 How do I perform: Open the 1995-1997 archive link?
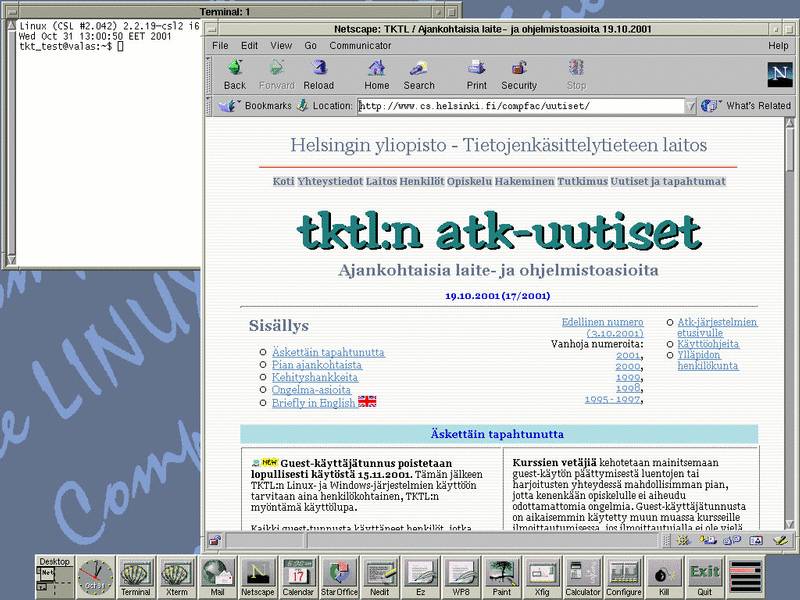pos(612,399)
